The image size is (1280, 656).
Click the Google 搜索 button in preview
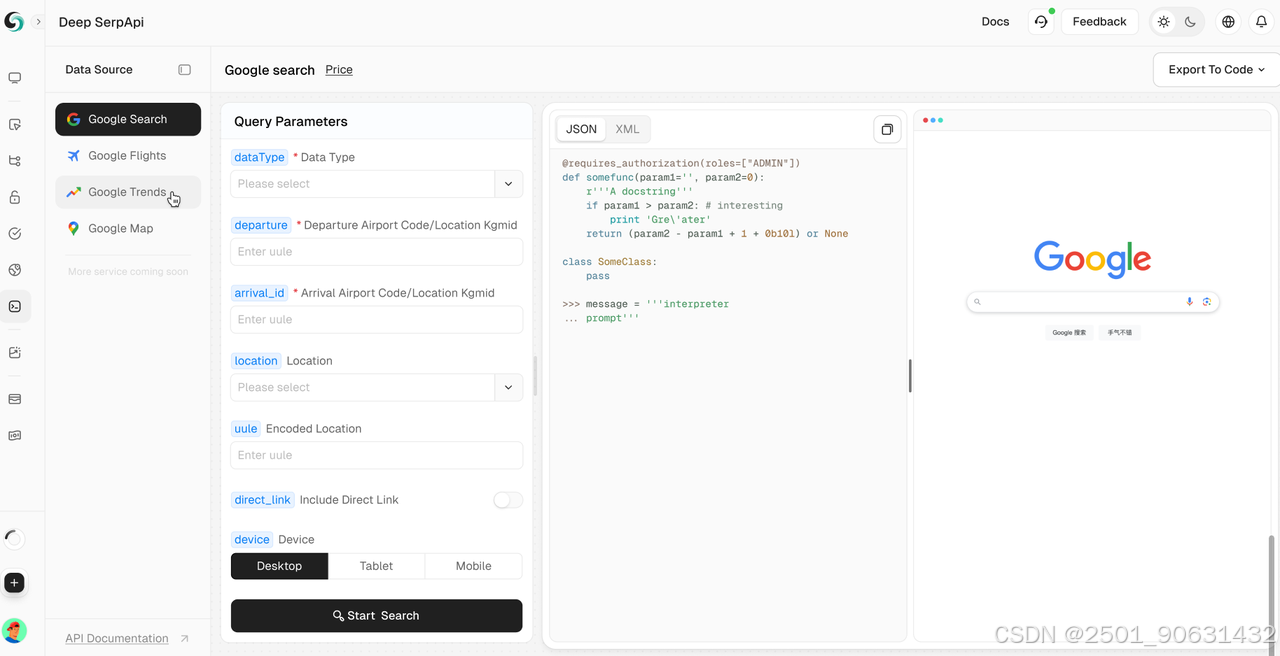click(1069, 333)
